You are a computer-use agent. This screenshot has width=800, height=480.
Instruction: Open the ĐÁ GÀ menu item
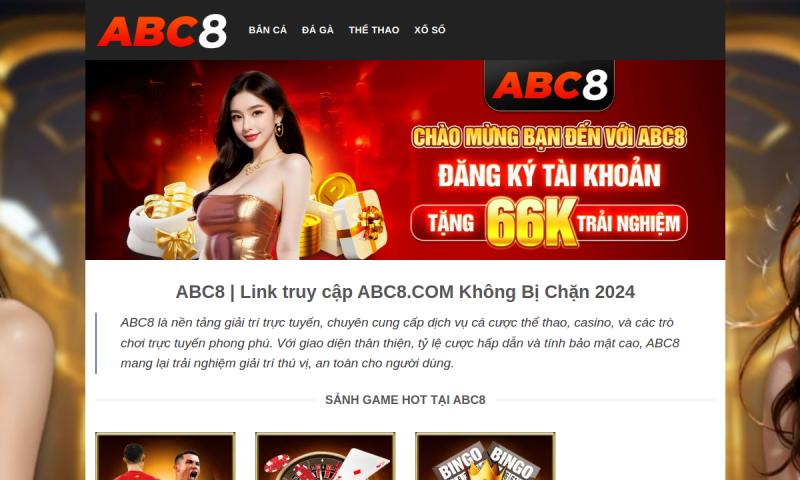[317, 30]
